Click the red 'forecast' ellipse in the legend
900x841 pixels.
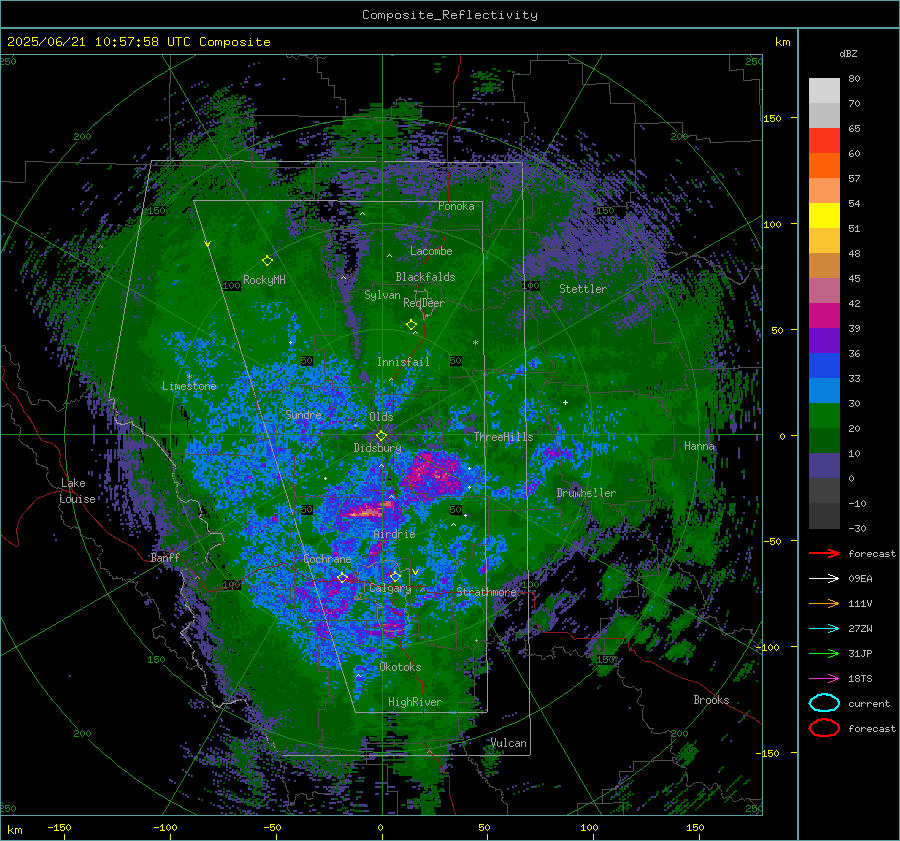click(x=824, y=728)
